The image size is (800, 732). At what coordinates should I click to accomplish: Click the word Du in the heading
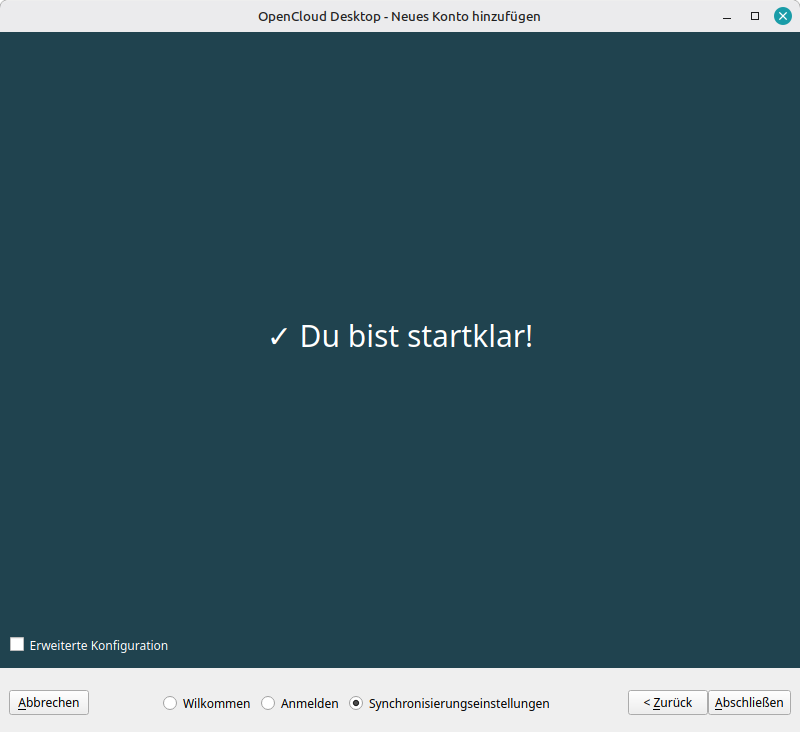(x=320, y=337)
